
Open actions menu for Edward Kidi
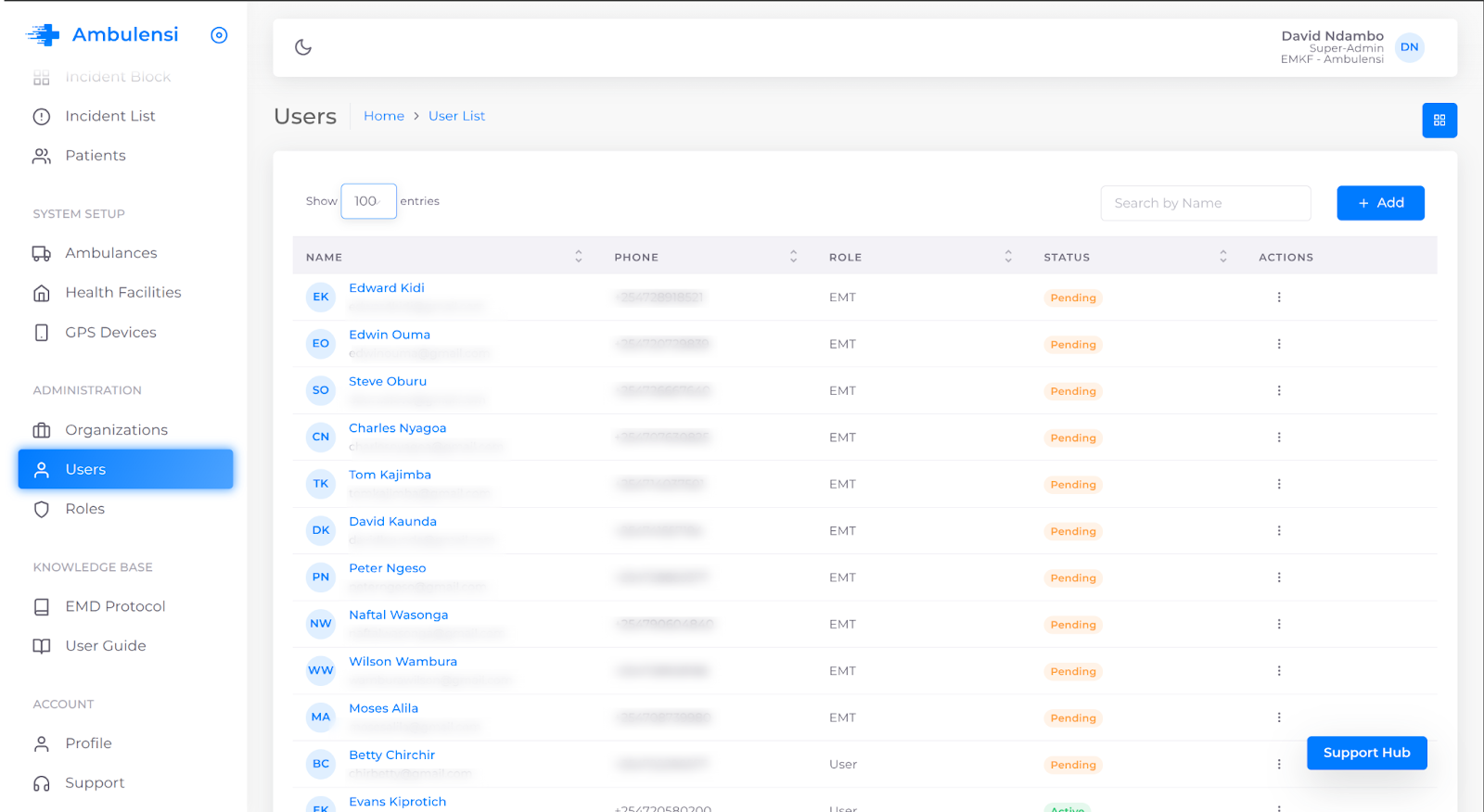tap(1278, 298)
